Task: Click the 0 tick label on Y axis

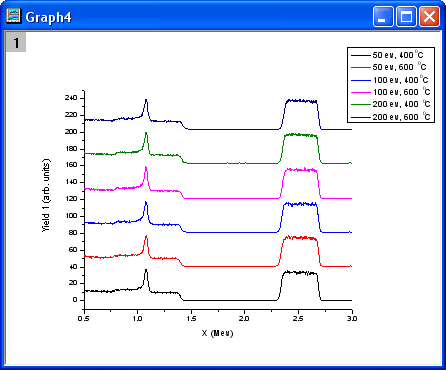Action: 75,300
